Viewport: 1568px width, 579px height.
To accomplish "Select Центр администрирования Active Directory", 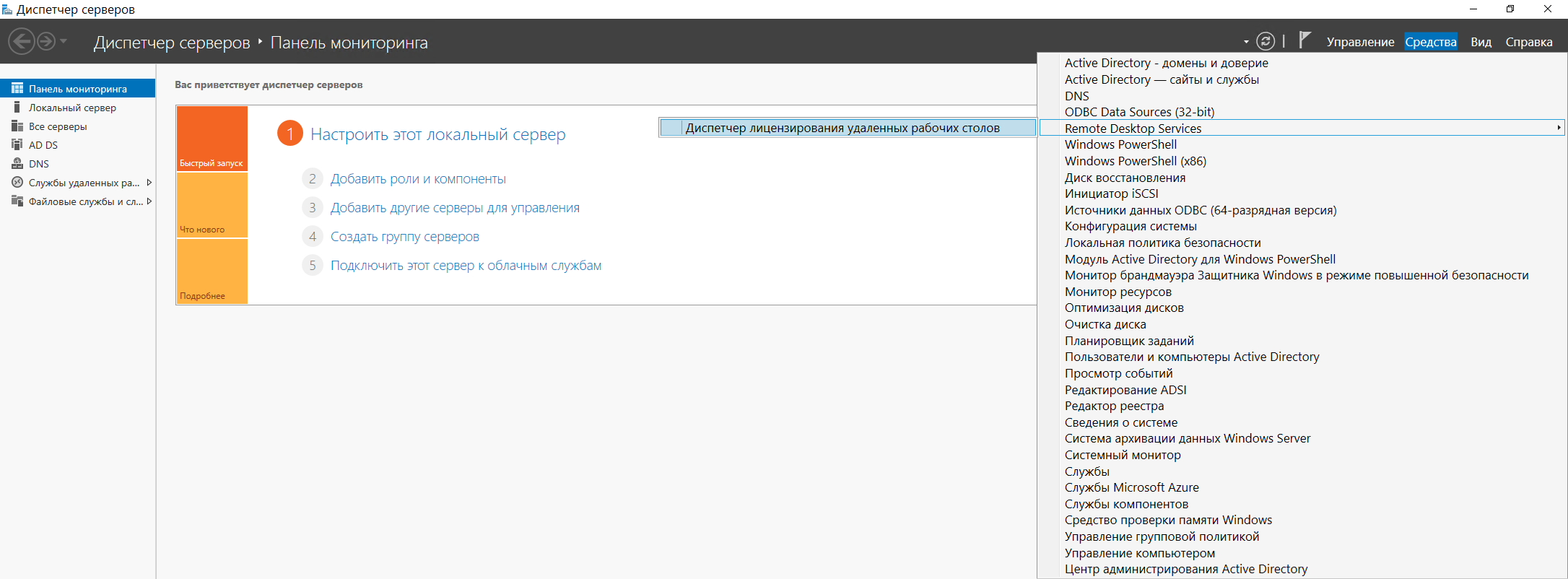I will 1185,569.
